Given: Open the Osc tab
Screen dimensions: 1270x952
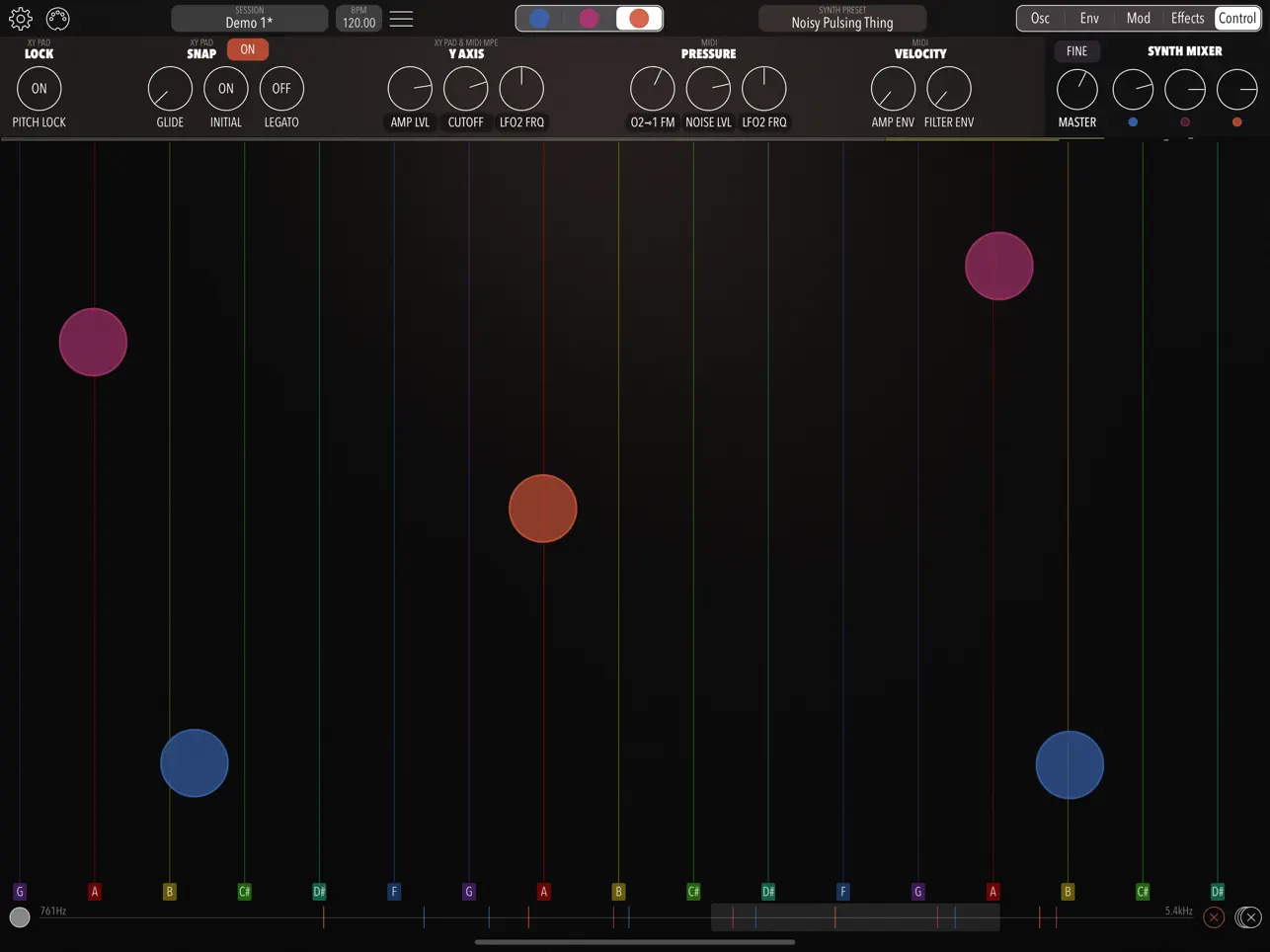Looking at the screenshot, I should [1040, 18].
